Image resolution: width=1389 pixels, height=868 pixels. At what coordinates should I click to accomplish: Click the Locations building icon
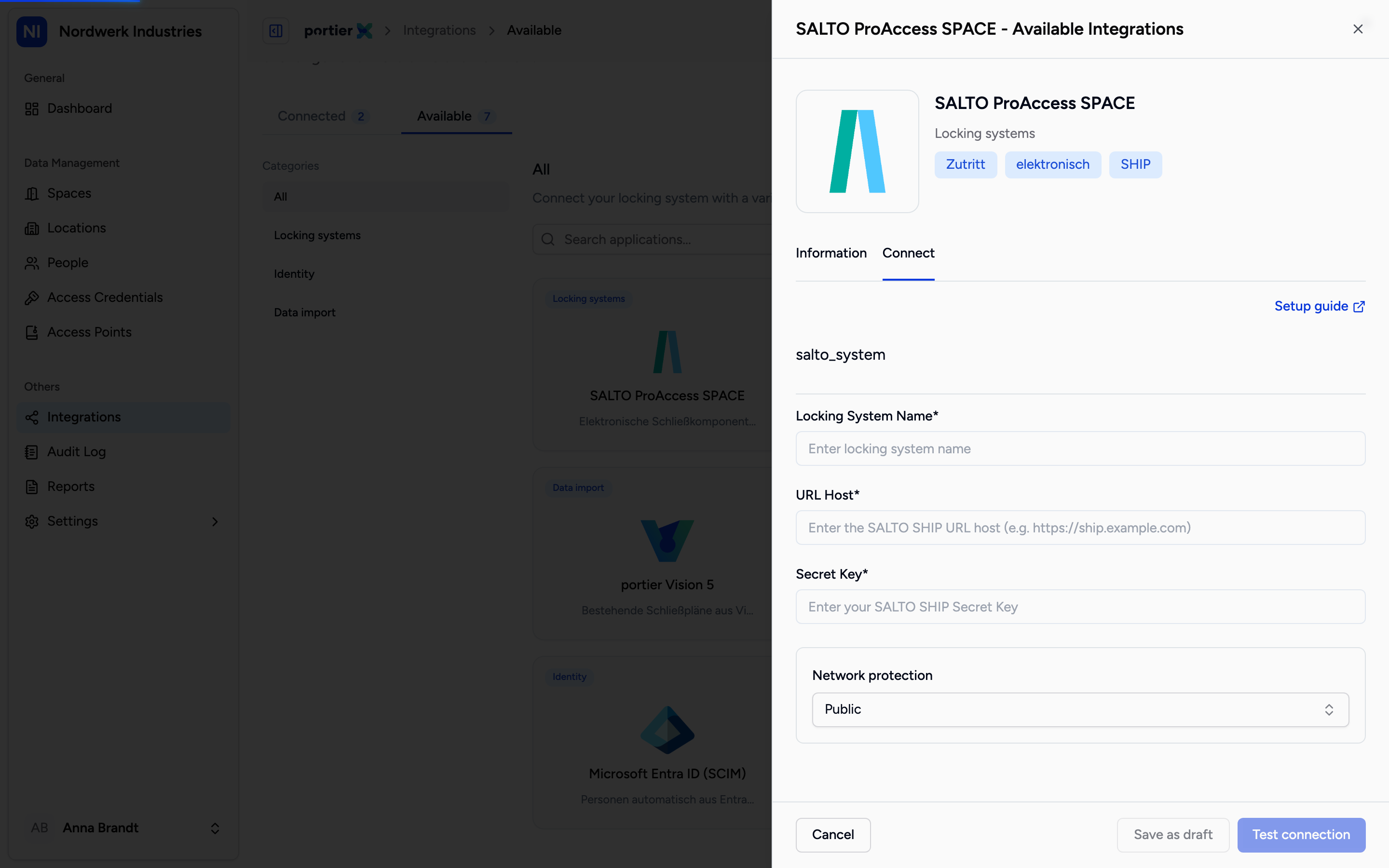click(x=31, y=229)
